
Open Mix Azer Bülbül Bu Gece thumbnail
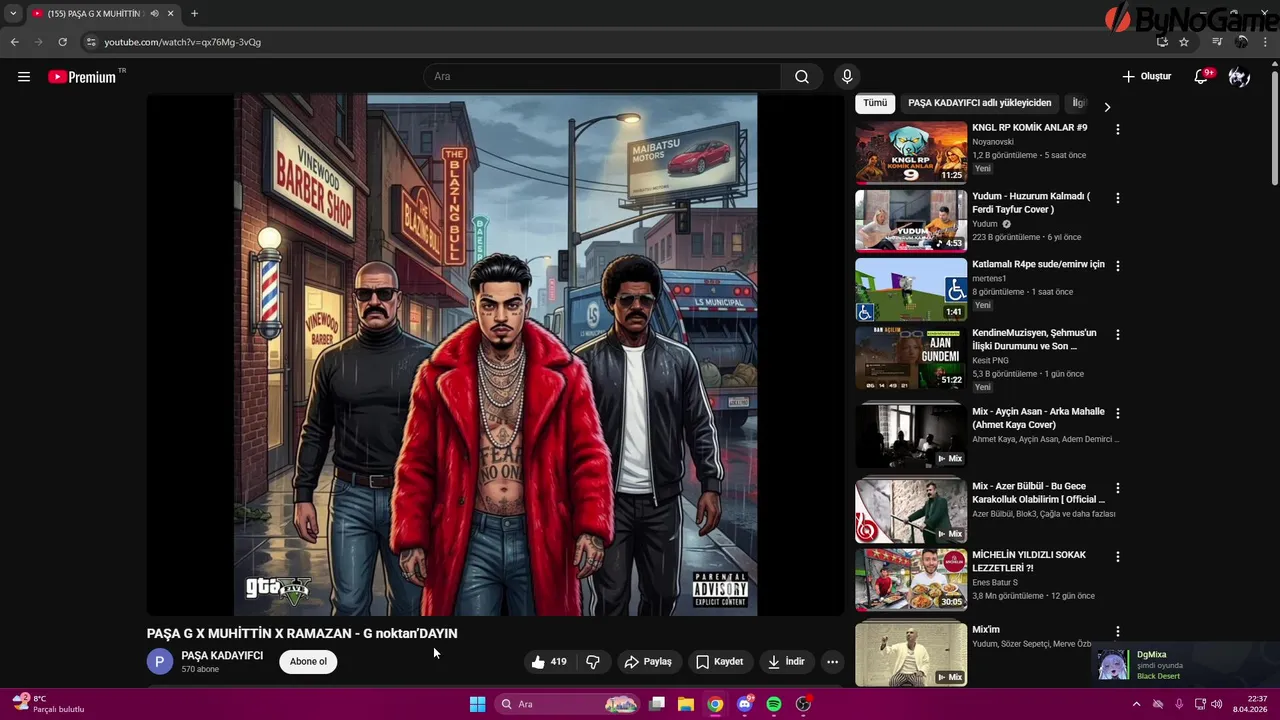pos(911,510)
